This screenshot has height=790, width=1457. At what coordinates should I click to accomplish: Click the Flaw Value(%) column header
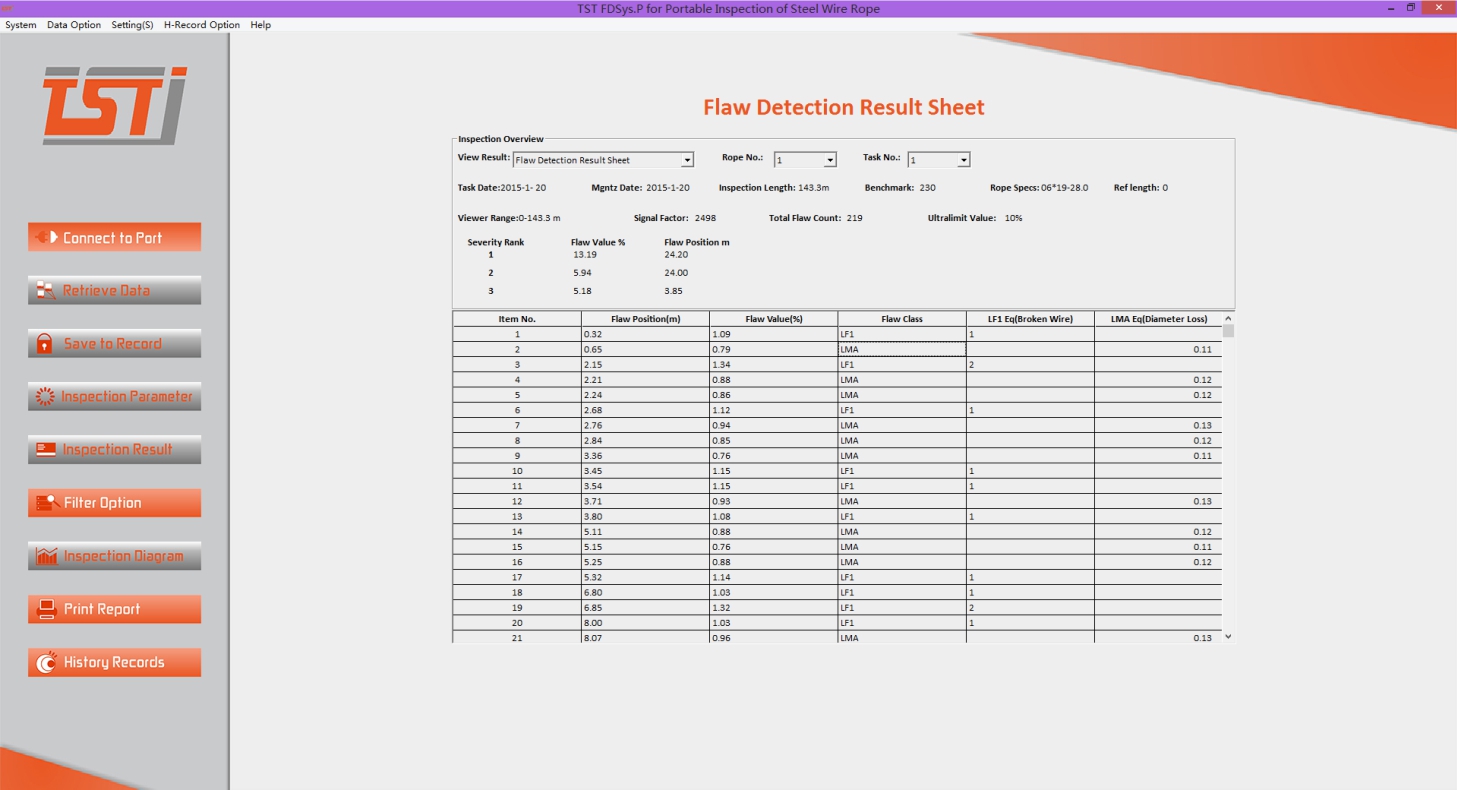pyautogui.click(x=774, y=319)
